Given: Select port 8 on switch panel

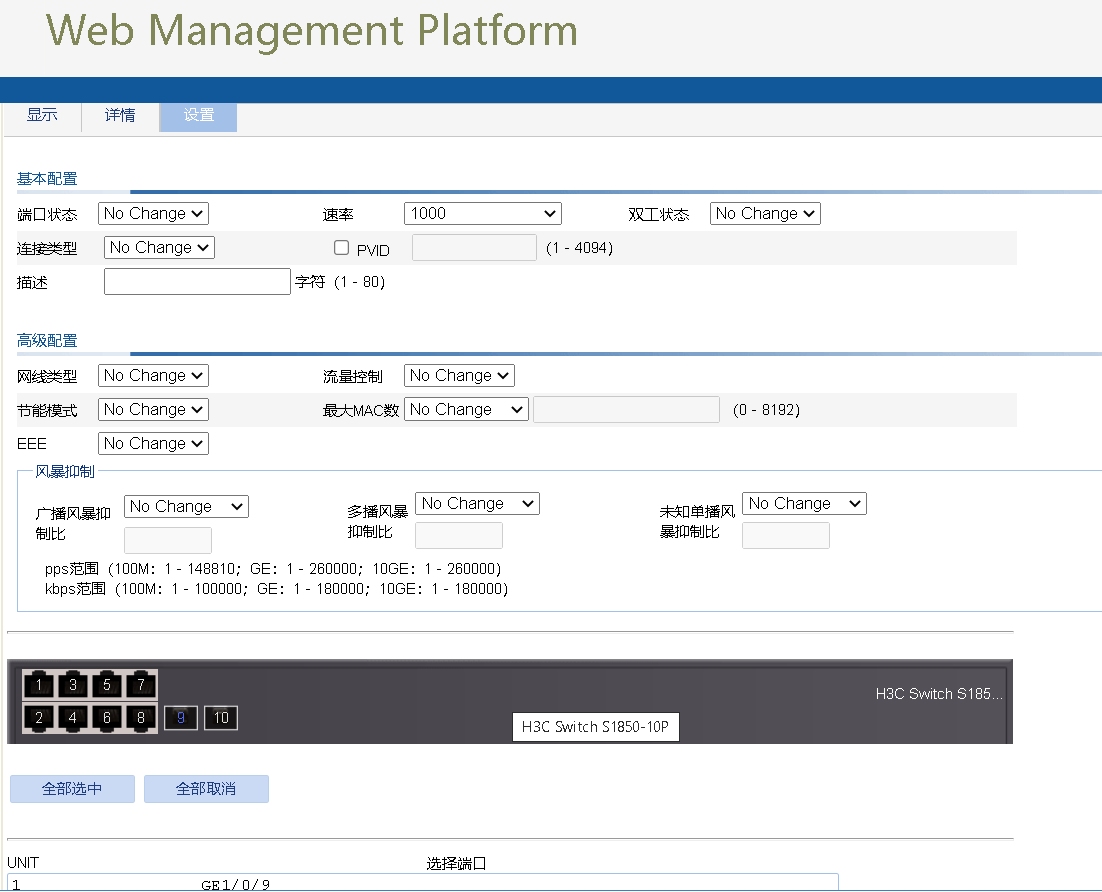Looking at the screenshot, I should point(140,718).
